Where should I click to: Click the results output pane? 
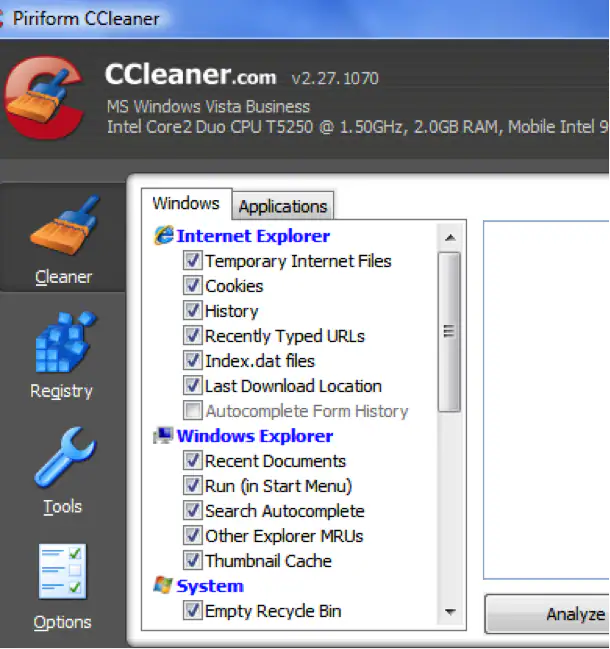pos(547,400)
